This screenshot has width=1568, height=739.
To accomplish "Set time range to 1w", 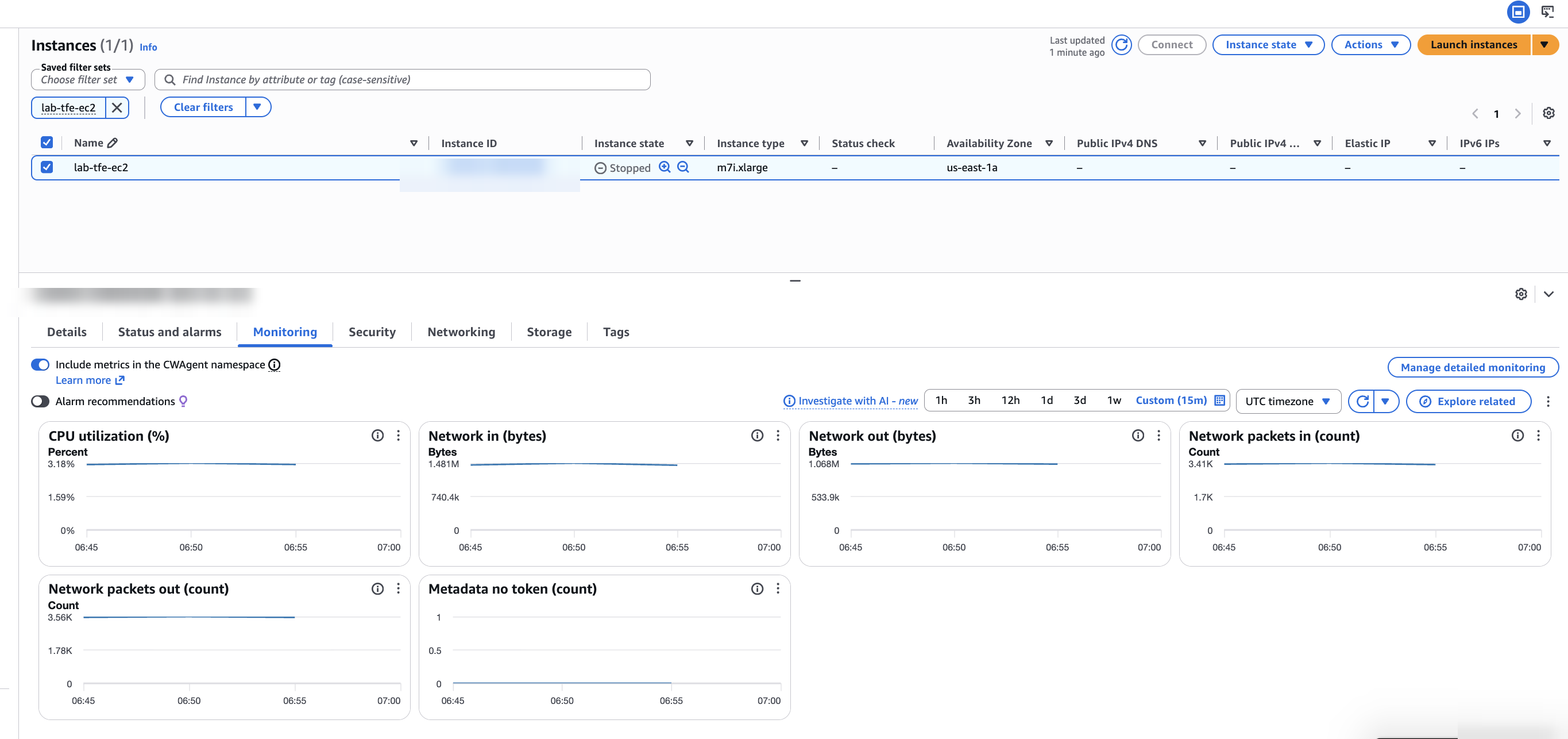I will [1114, 401].
